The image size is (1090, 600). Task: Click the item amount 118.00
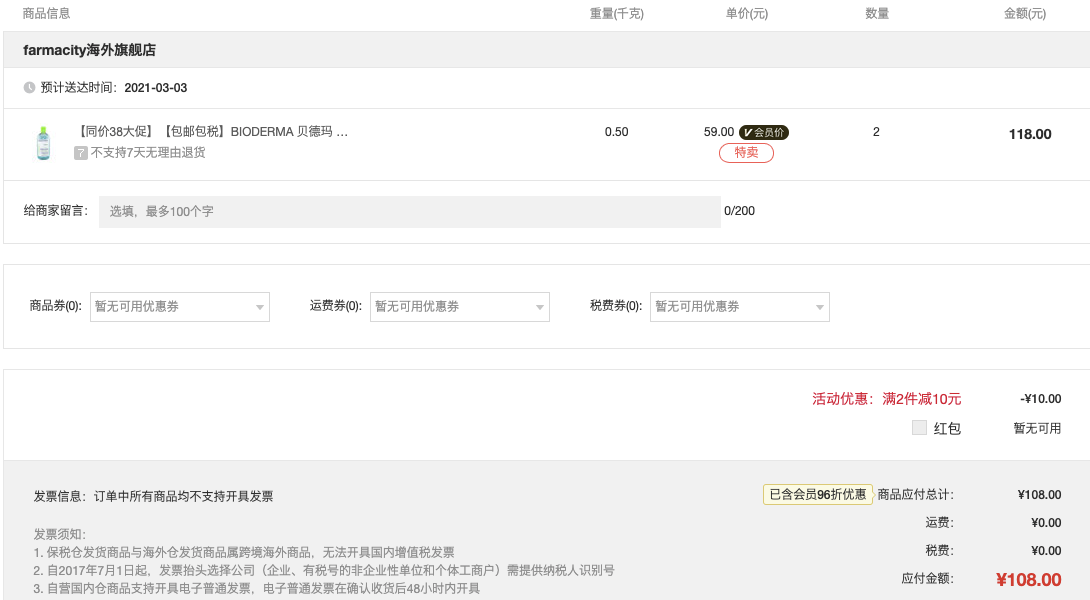tap(1030, 134)
